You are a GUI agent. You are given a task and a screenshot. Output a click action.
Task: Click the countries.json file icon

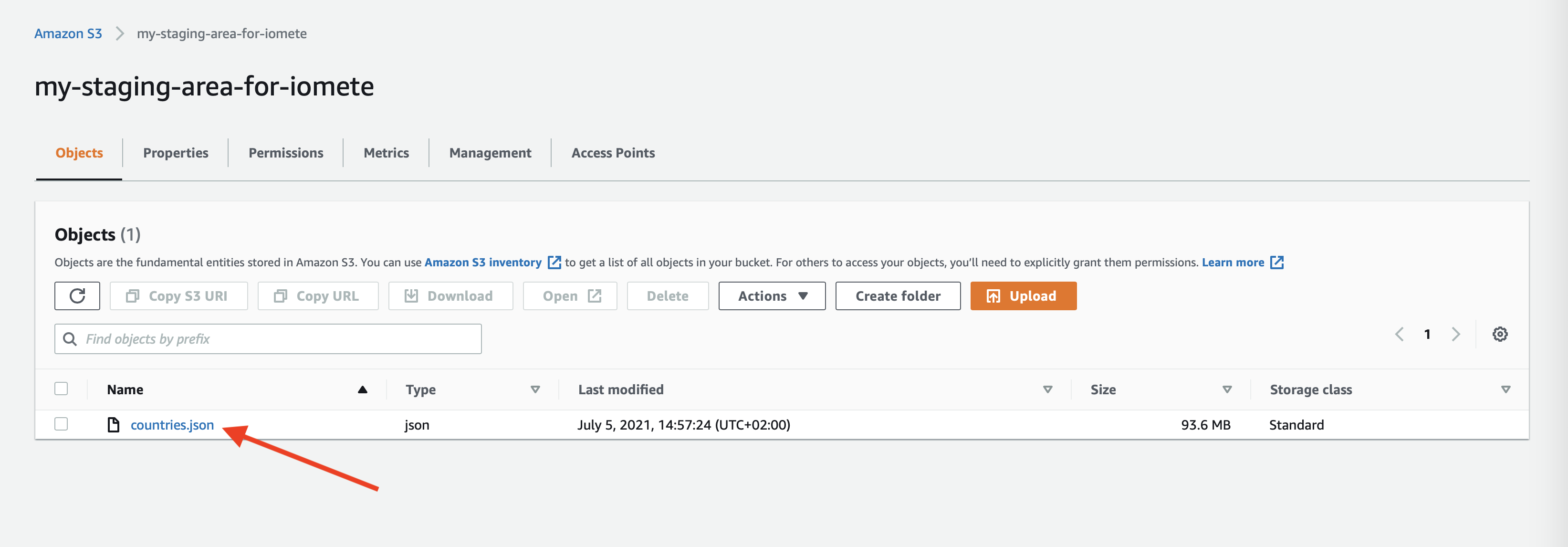click(113, 424)
